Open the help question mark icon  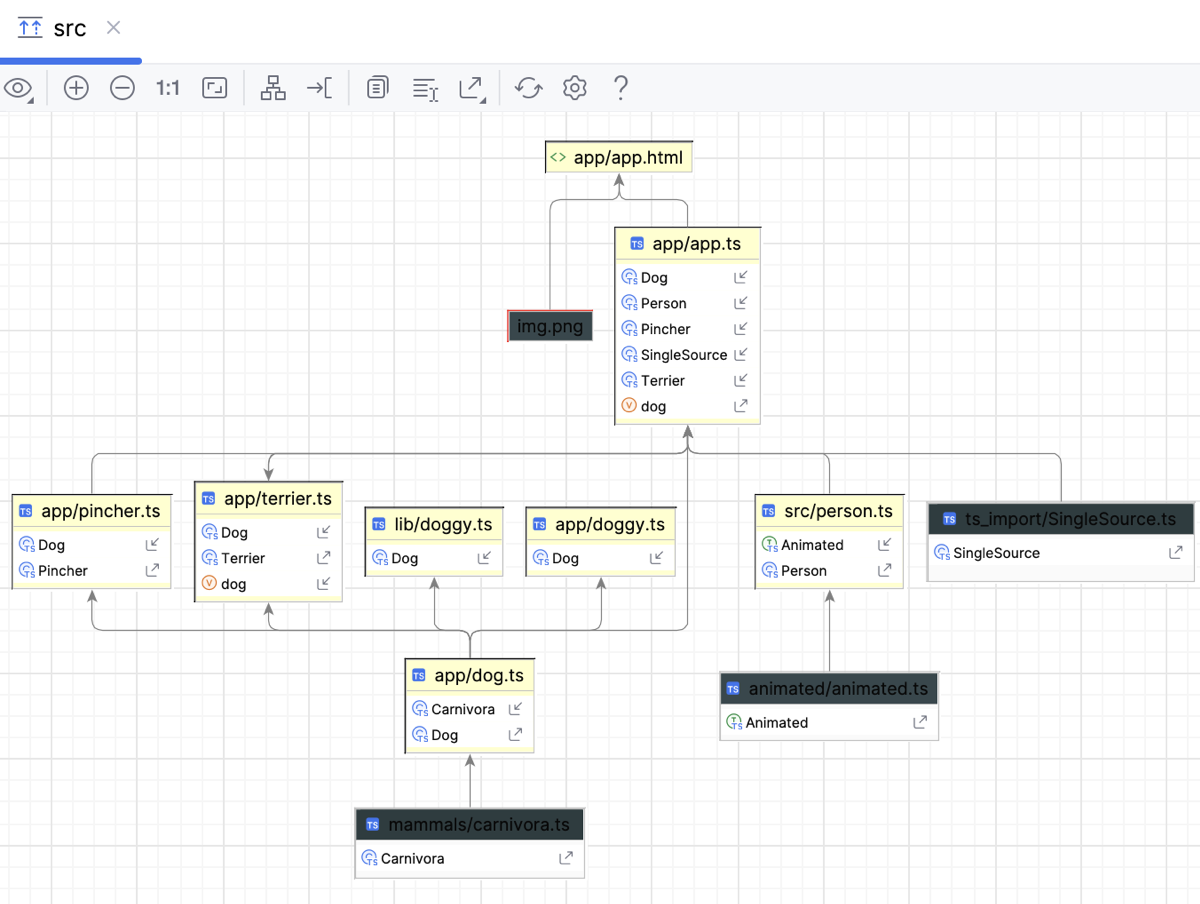point(620,88)
